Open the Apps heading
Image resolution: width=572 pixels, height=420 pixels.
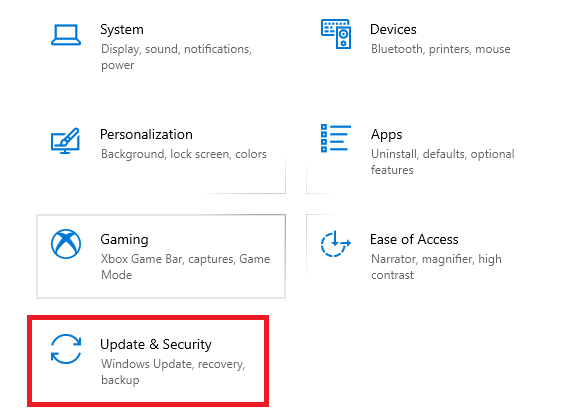pos(387,135)
